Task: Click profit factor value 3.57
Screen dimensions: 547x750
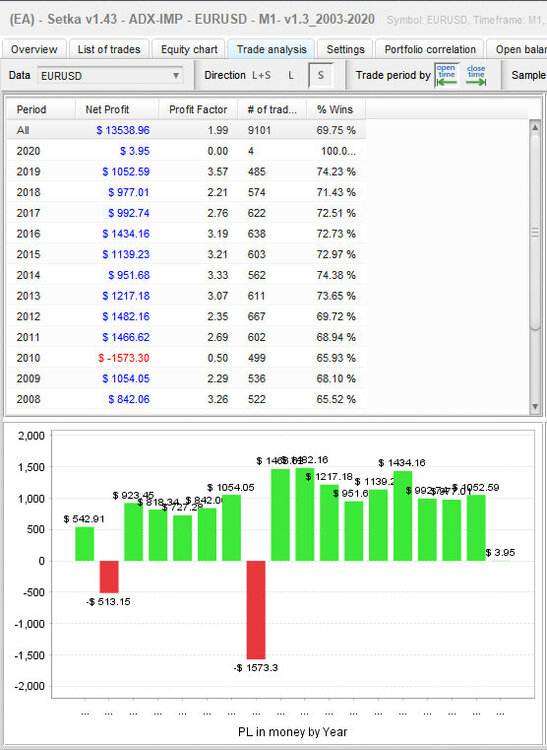Action: click(x=218, y=172)
